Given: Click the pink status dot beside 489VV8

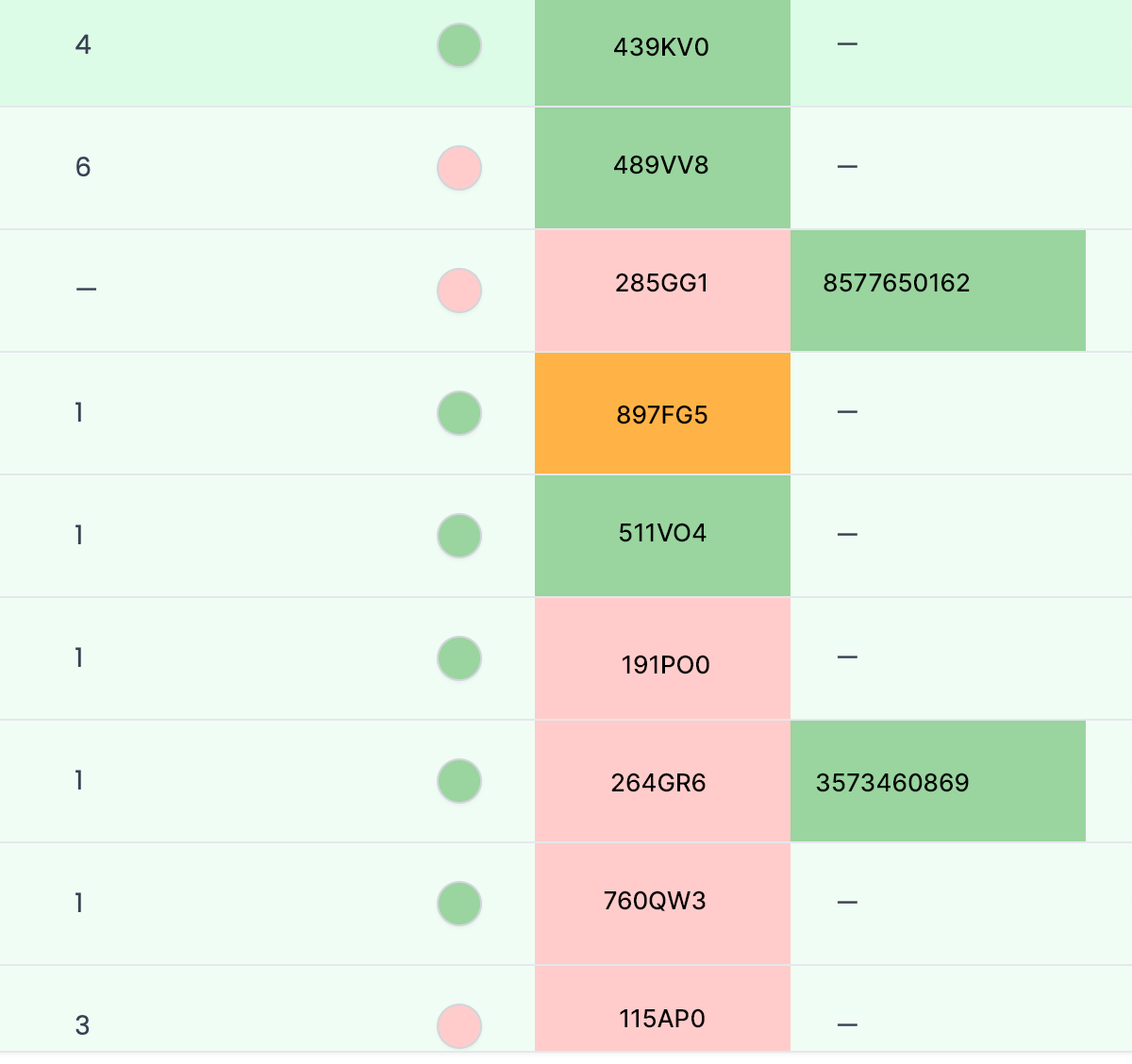Looking at the screenshot, I should tap(459, 168).
